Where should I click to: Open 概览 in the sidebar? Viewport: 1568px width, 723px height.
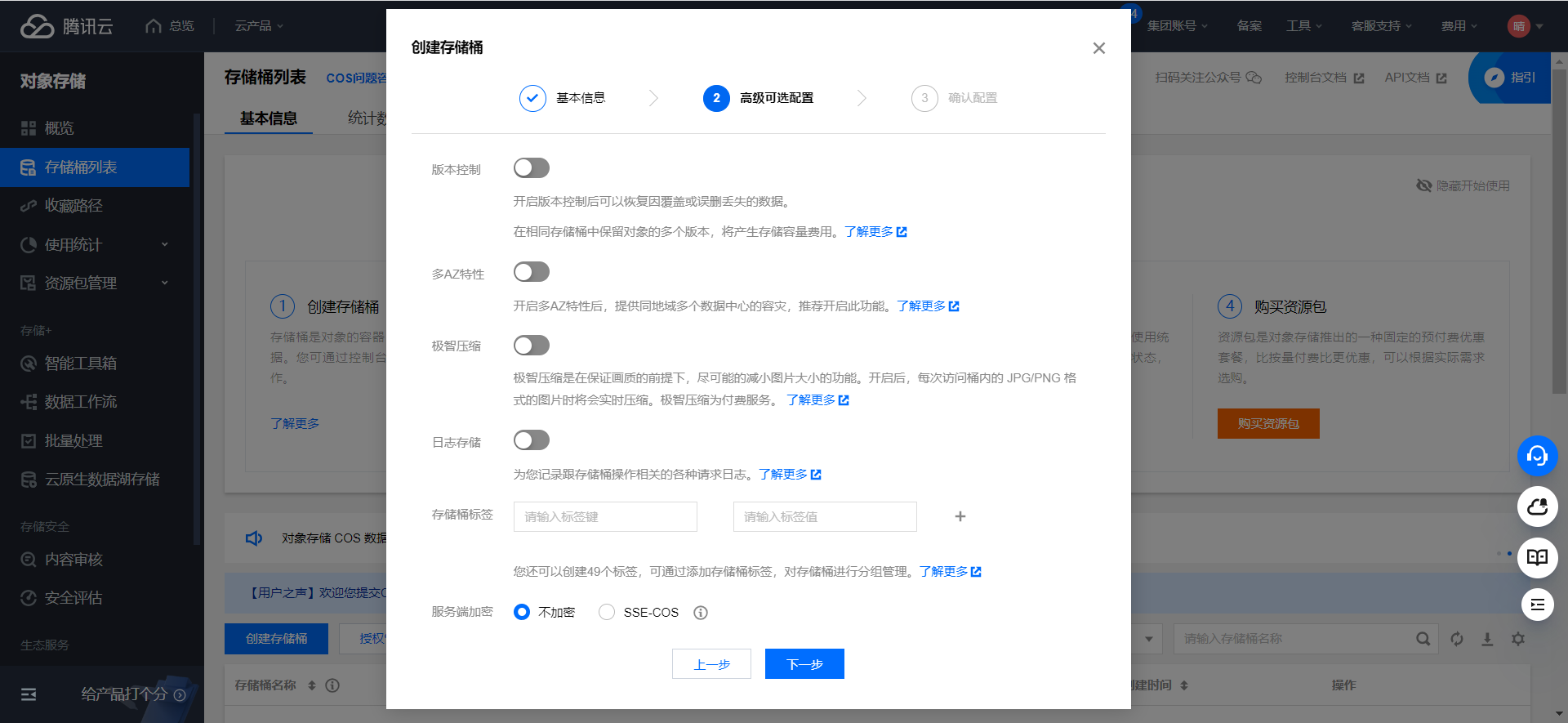tap(59, 128)
